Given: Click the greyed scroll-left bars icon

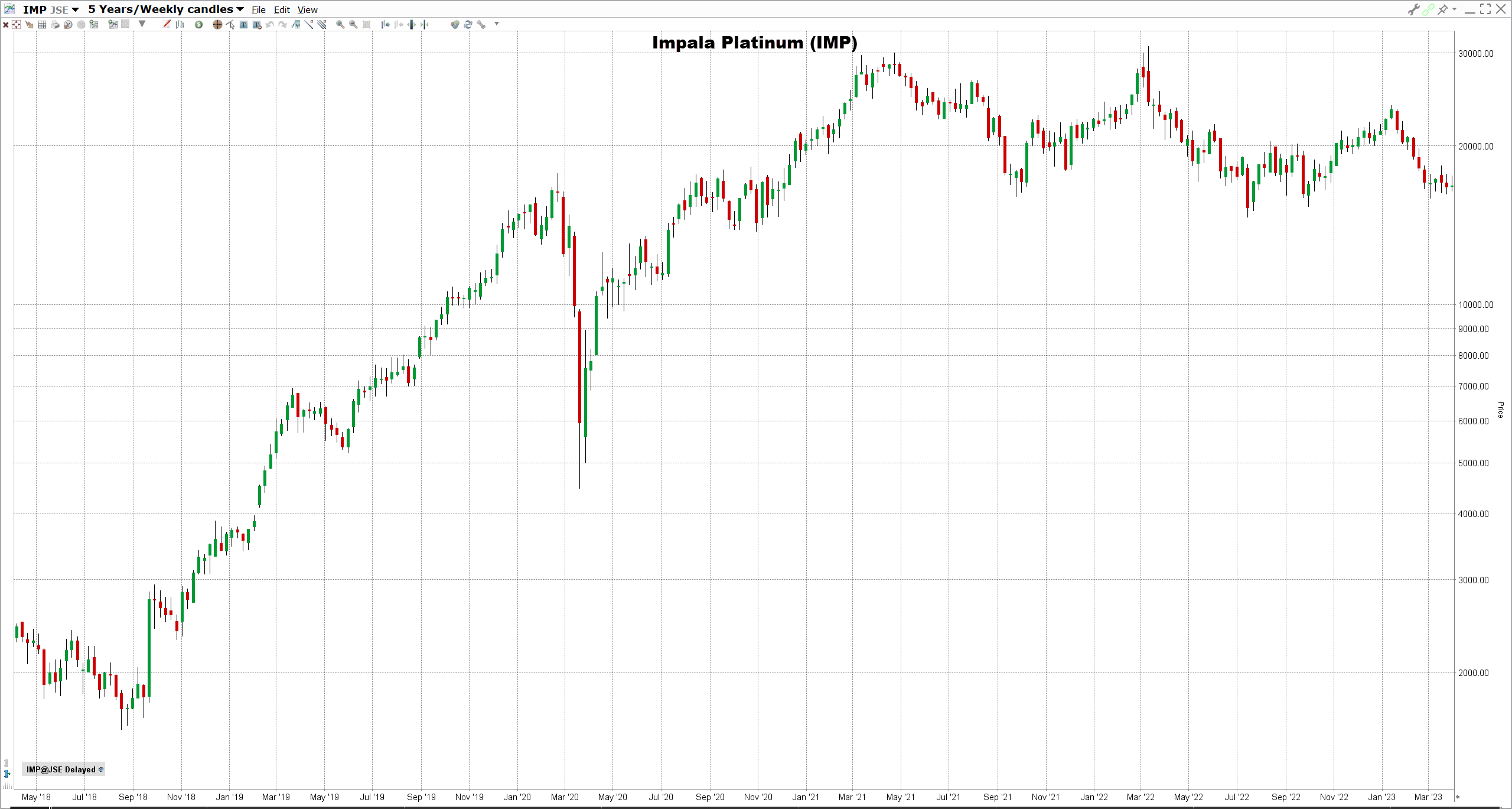Looking at the screenshot, I should coord(399,24).
